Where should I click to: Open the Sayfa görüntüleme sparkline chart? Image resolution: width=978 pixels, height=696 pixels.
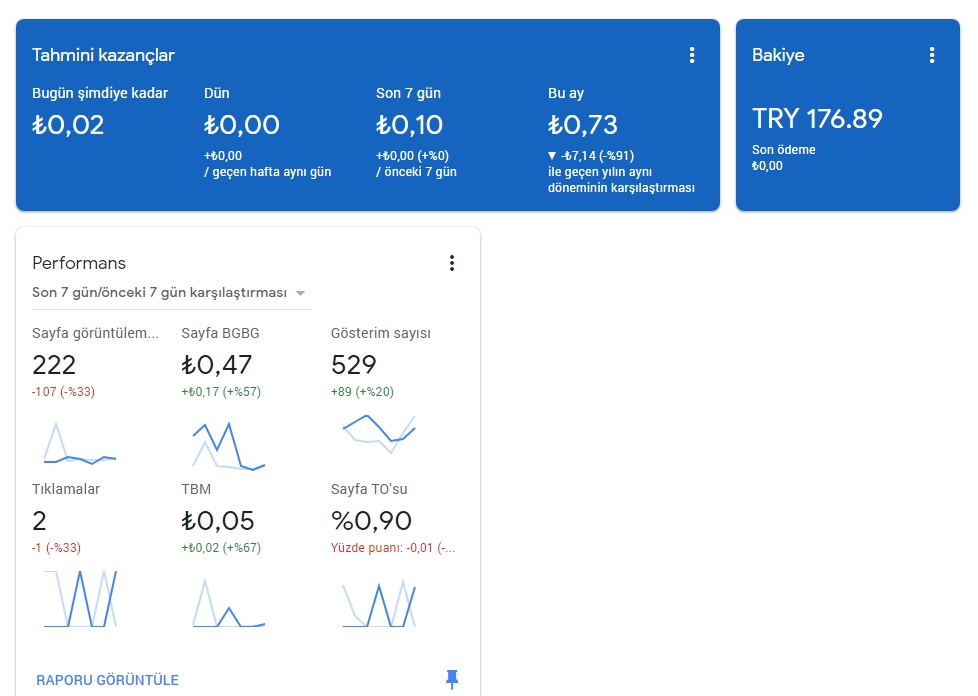(80, 443)
